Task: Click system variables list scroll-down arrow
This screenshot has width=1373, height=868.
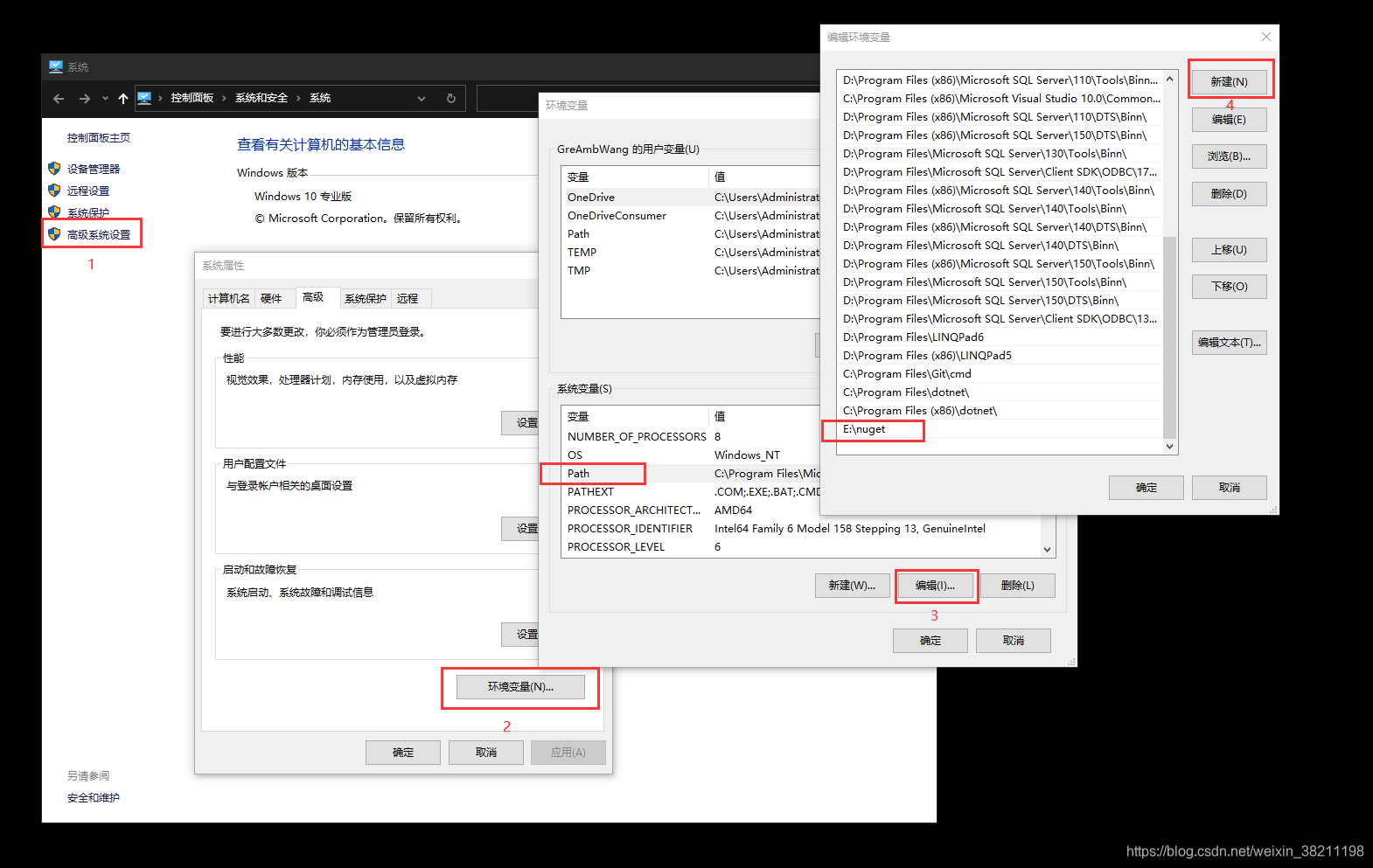Action: [x=1048, y=550]
